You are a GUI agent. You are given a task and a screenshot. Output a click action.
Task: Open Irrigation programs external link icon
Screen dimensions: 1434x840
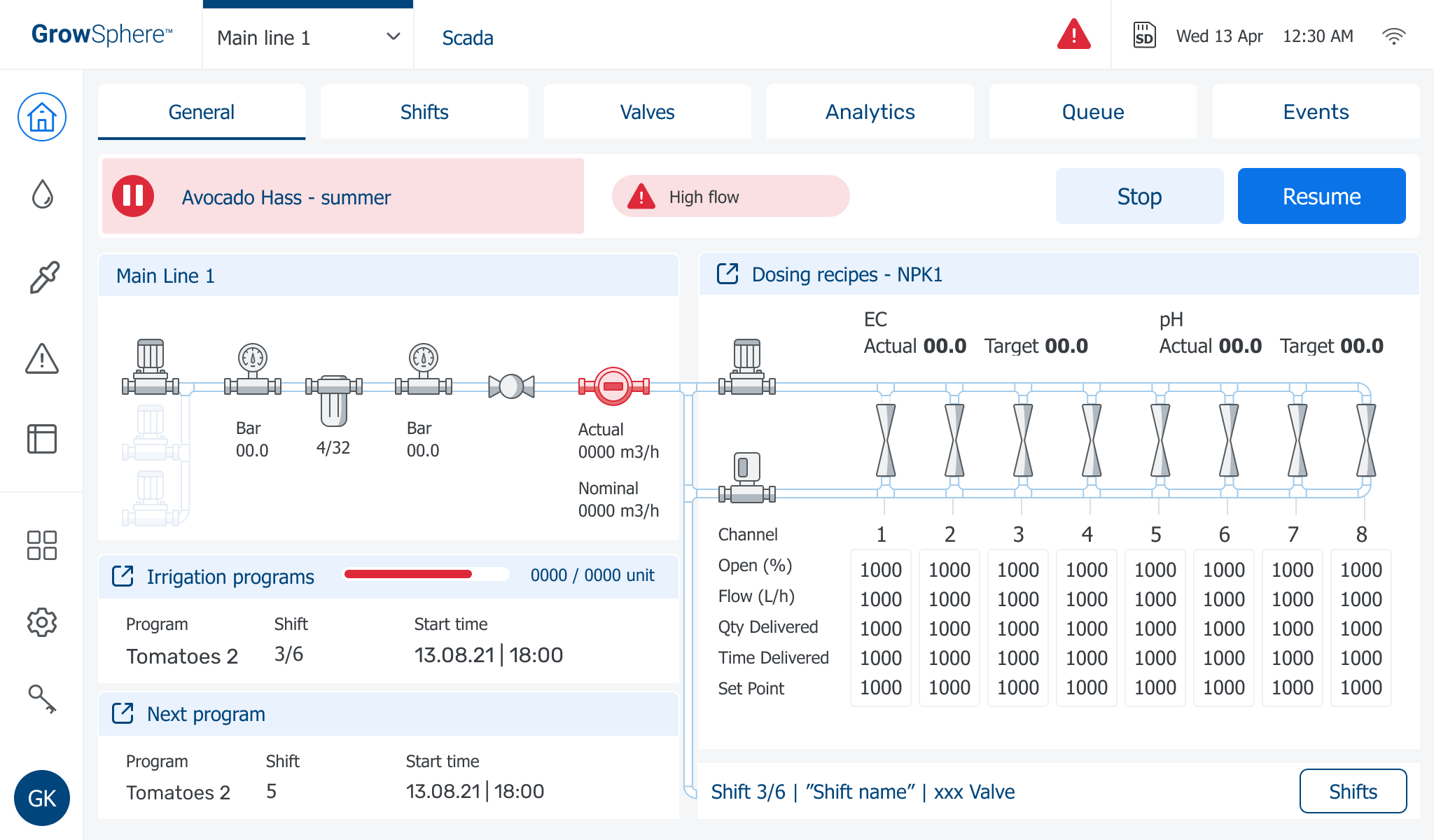(123, 576)
